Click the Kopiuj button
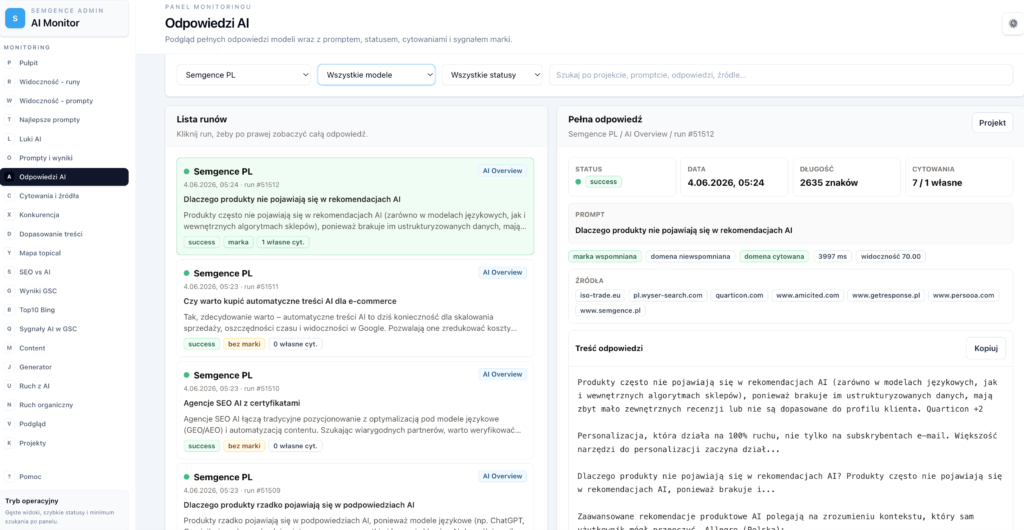Viewport: 1024px width, 530px height. [x=986, y=348]
